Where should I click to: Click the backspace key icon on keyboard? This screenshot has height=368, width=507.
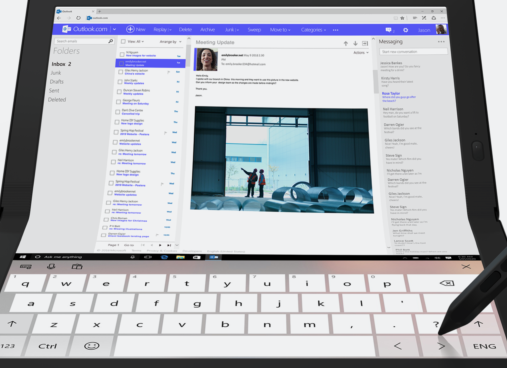(447, 283)
